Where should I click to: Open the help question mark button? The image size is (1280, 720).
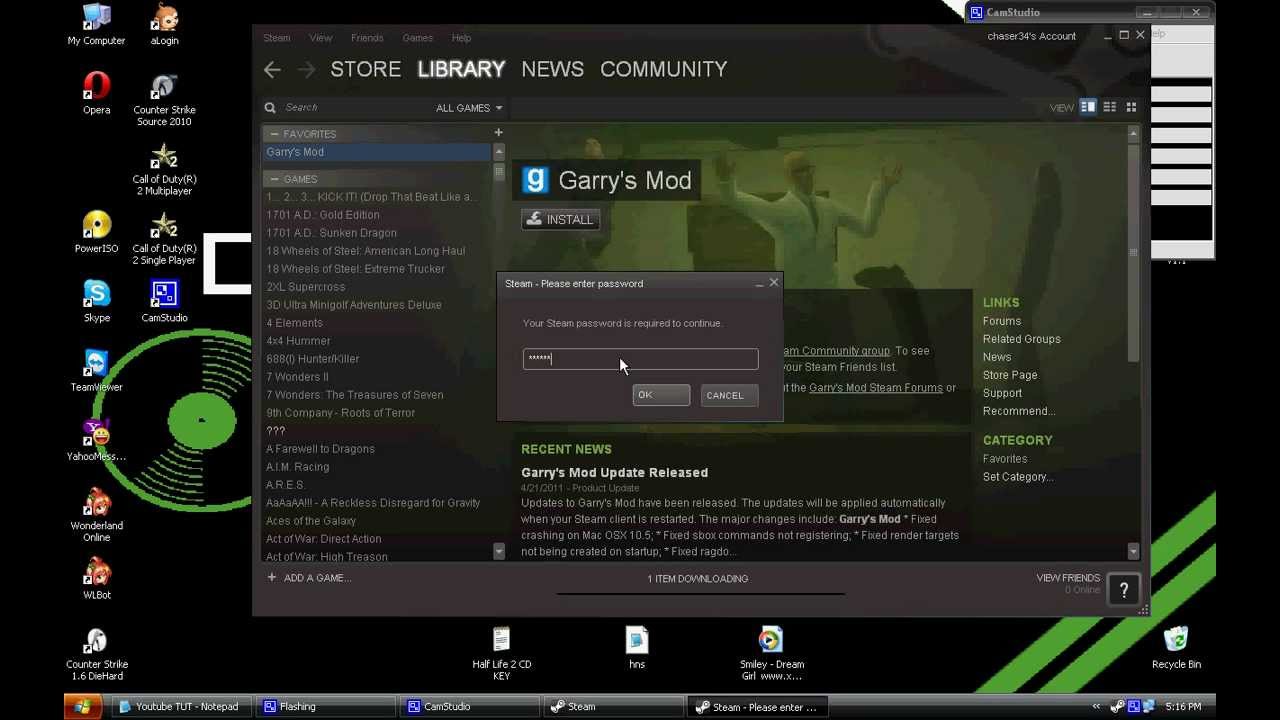[x=1123, y=590]
